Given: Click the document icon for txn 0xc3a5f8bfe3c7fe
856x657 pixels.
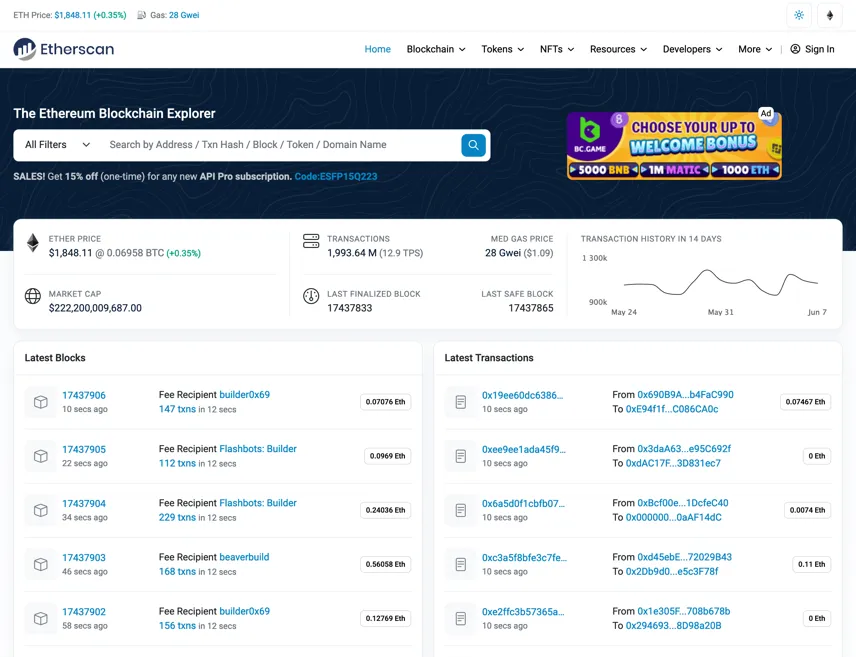Looking at the screenshot, I should [461, 564].
